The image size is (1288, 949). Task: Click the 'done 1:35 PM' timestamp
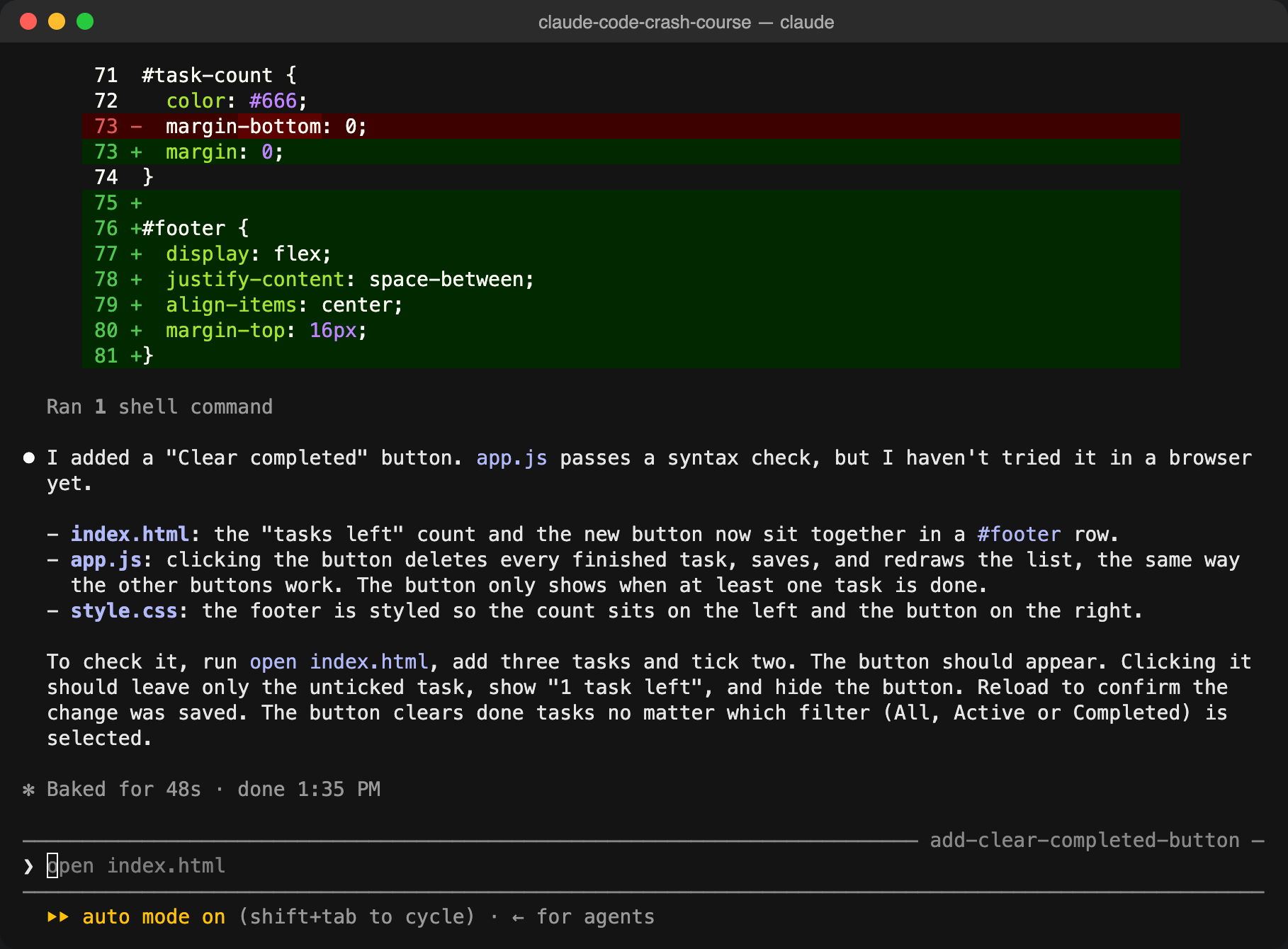309,790
